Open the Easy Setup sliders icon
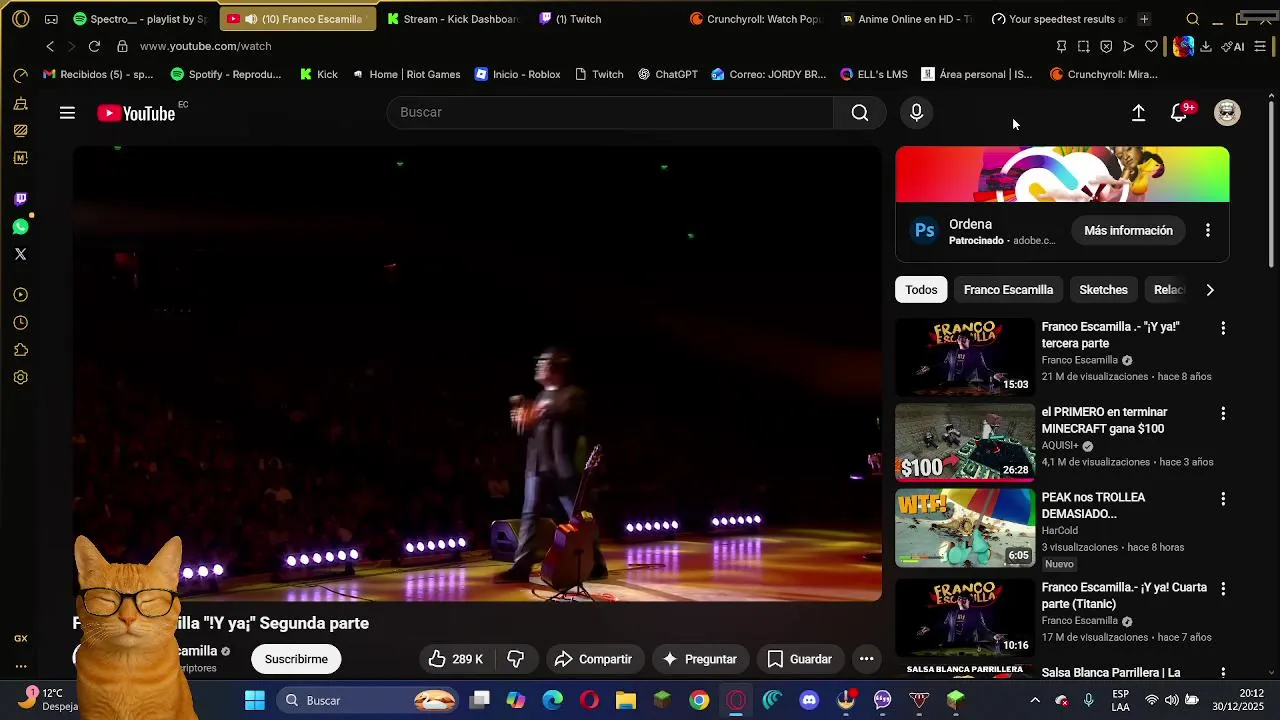This screenshot has height=720, width=1280. (1260, 46)
